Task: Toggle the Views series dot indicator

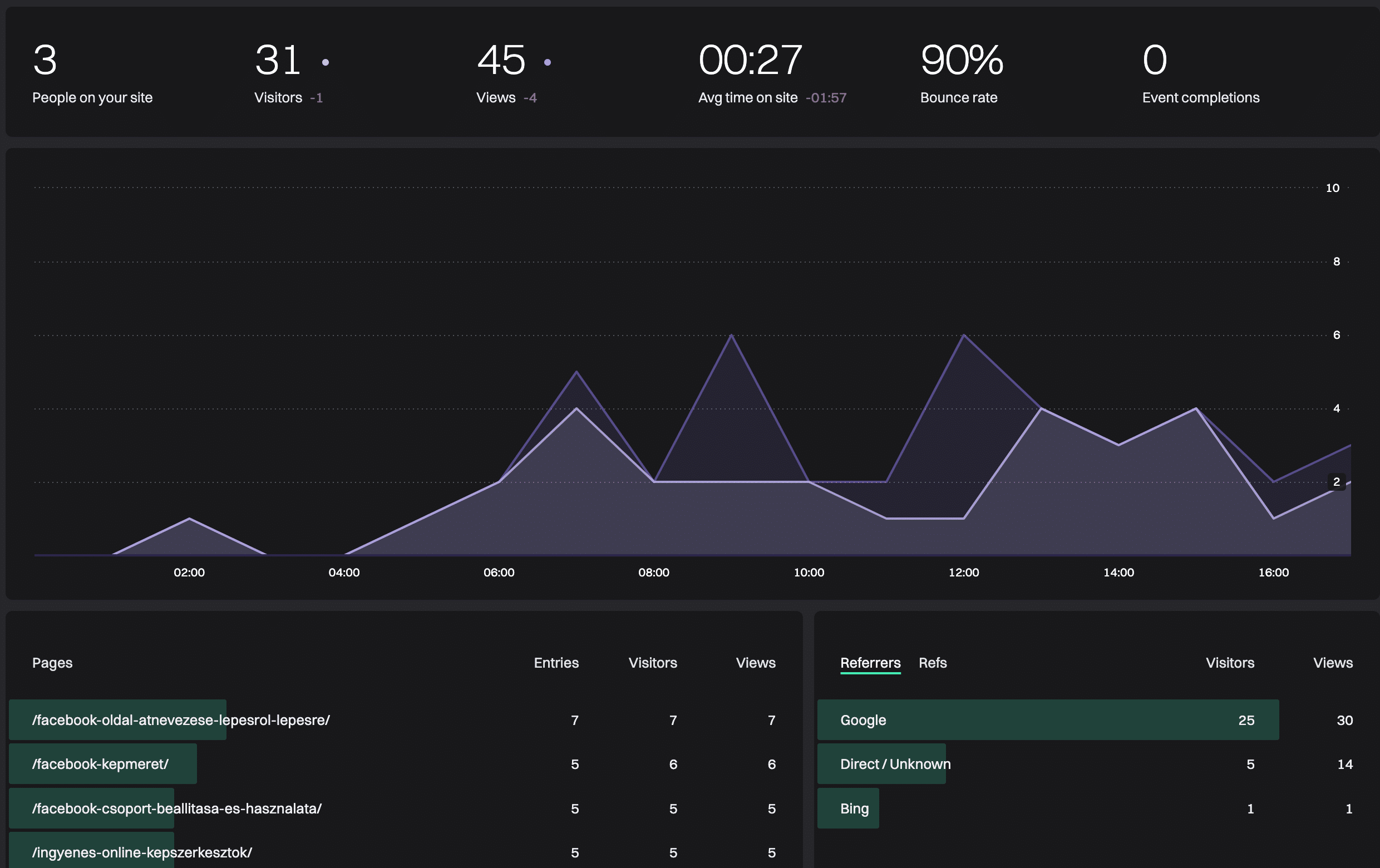Action: click(548, 62)
